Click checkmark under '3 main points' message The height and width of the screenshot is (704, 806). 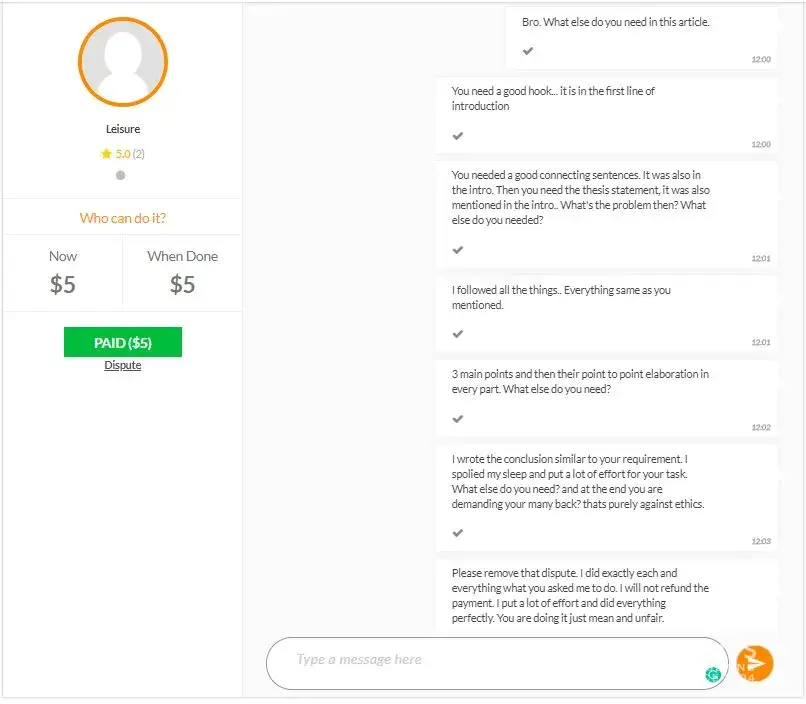[458, 418]
